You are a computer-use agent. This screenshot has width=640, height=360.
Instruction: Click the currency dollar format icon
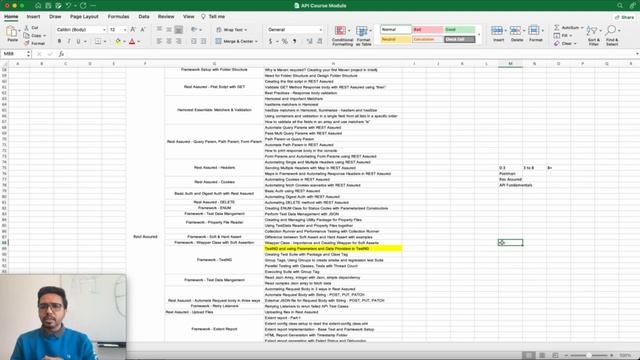pyautogui.click(x=270, y=41)
